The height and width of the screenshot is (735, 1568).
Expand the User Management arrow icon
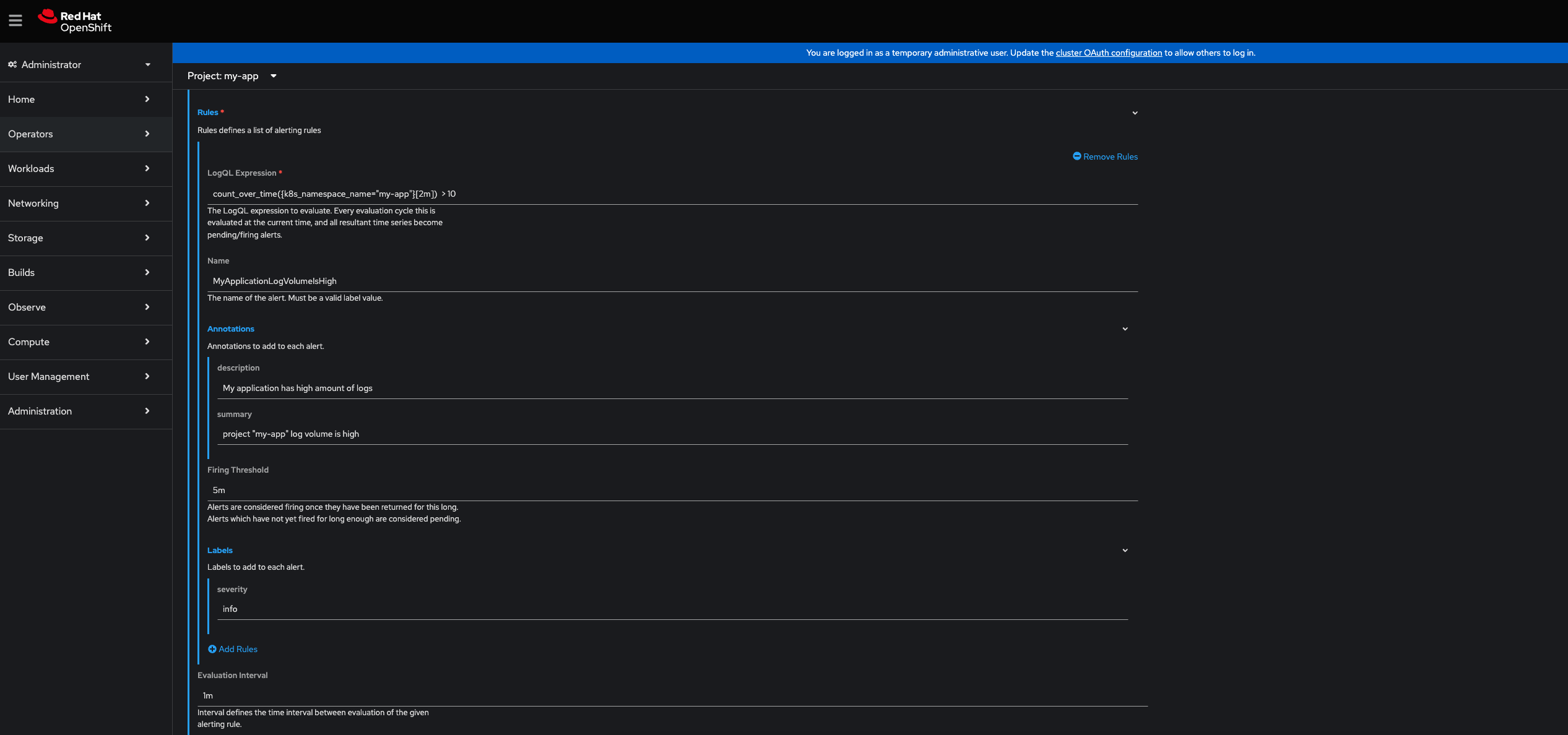147,376
